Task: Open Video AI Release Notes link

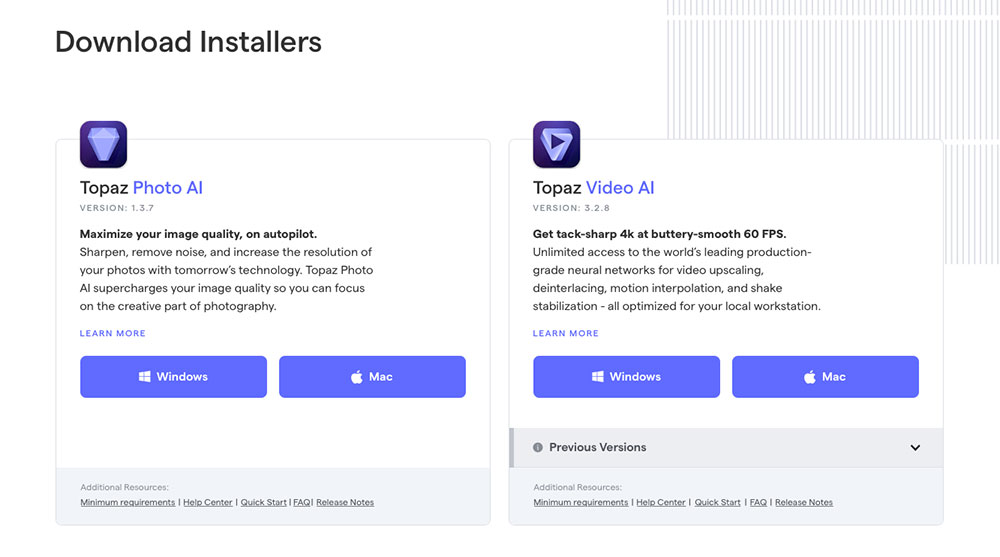Action: click(x=804, y=502)
